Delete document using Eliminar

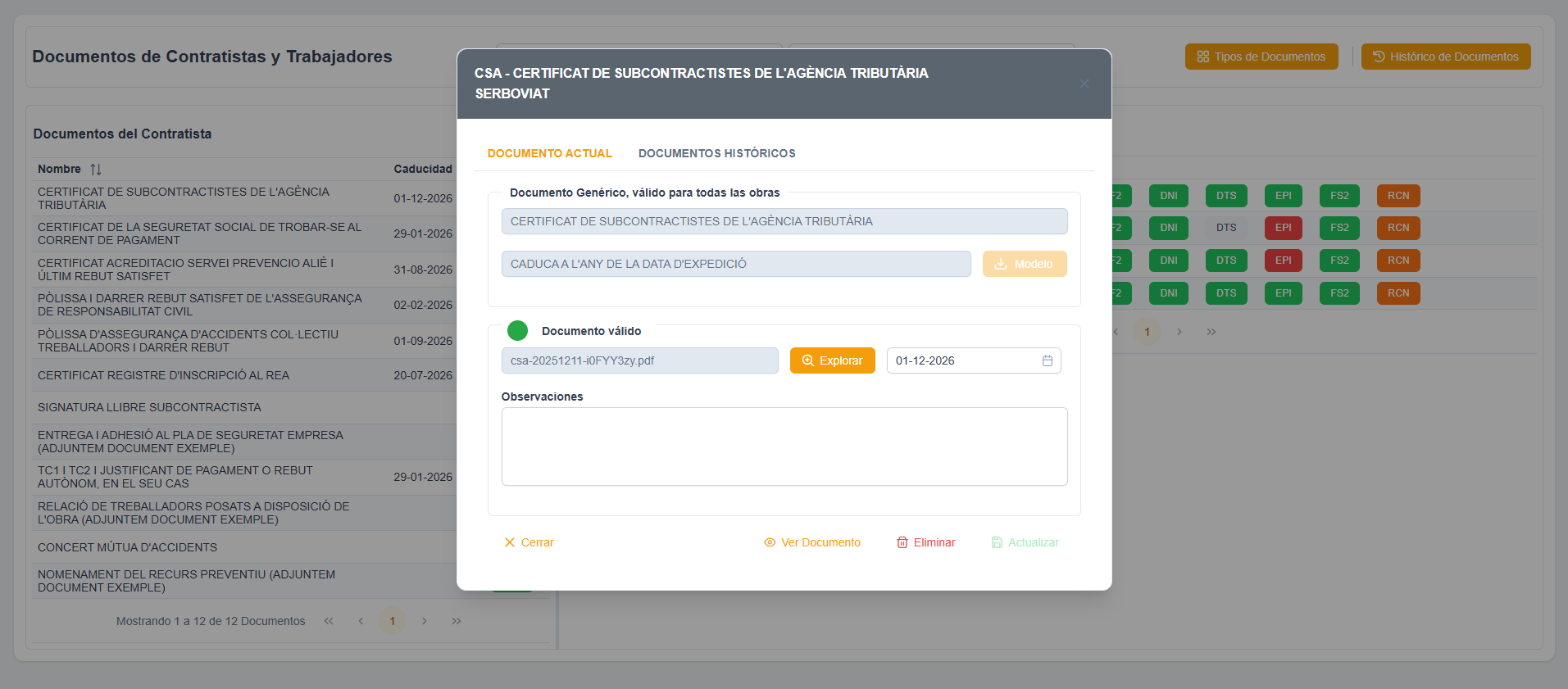click(925, 542)
